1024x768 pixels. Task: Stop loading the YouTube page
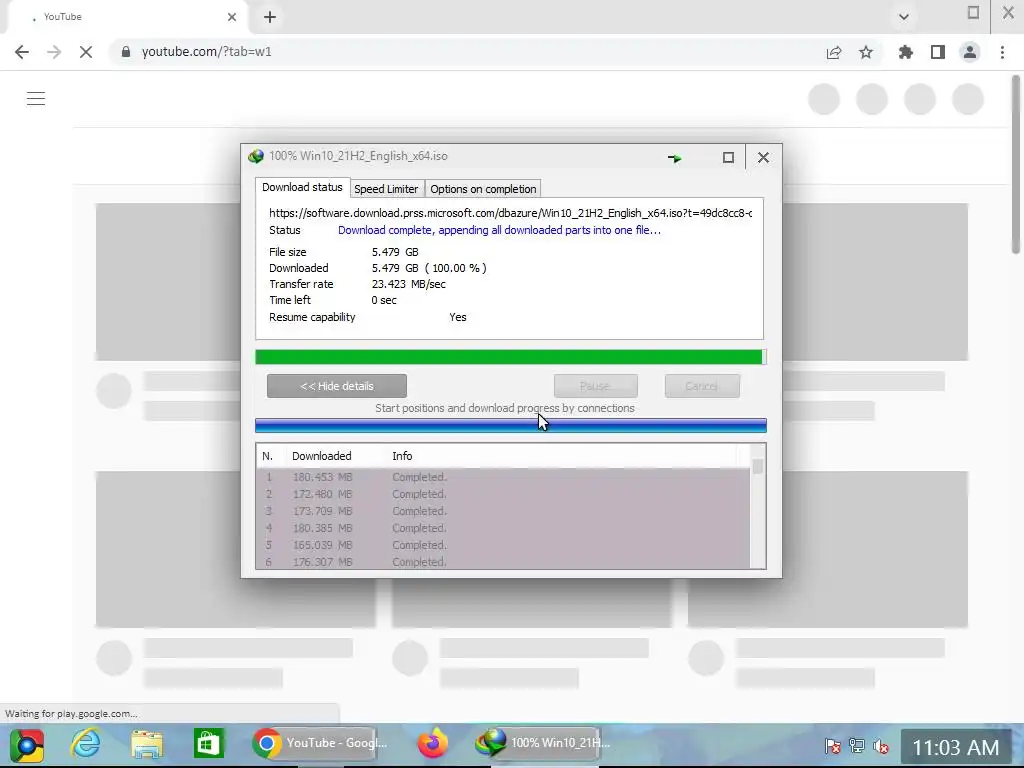click(x=86, y=52)
